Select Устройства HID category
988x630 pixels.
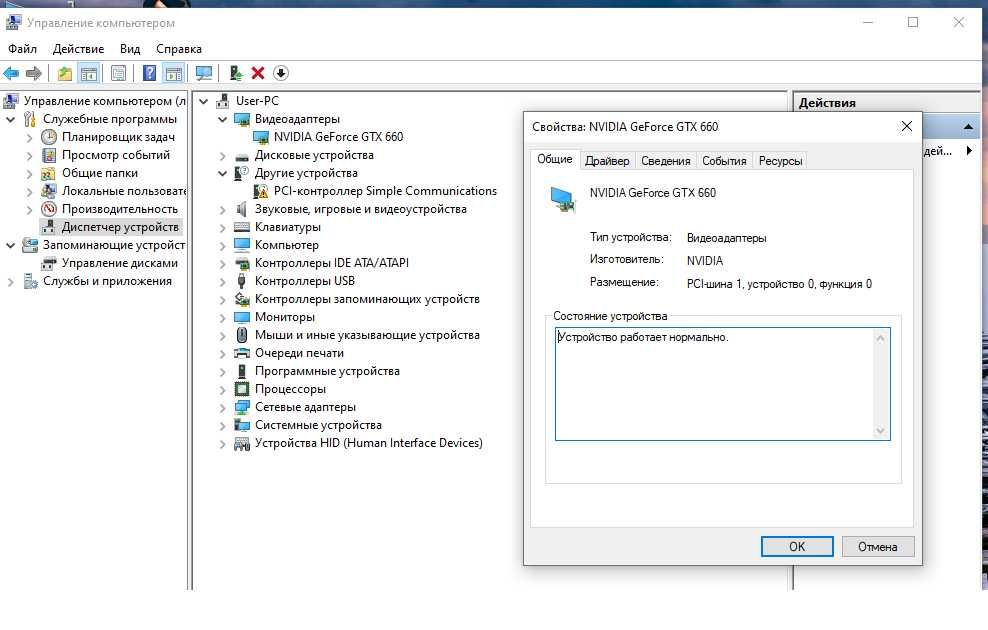(x=369, y=443)
